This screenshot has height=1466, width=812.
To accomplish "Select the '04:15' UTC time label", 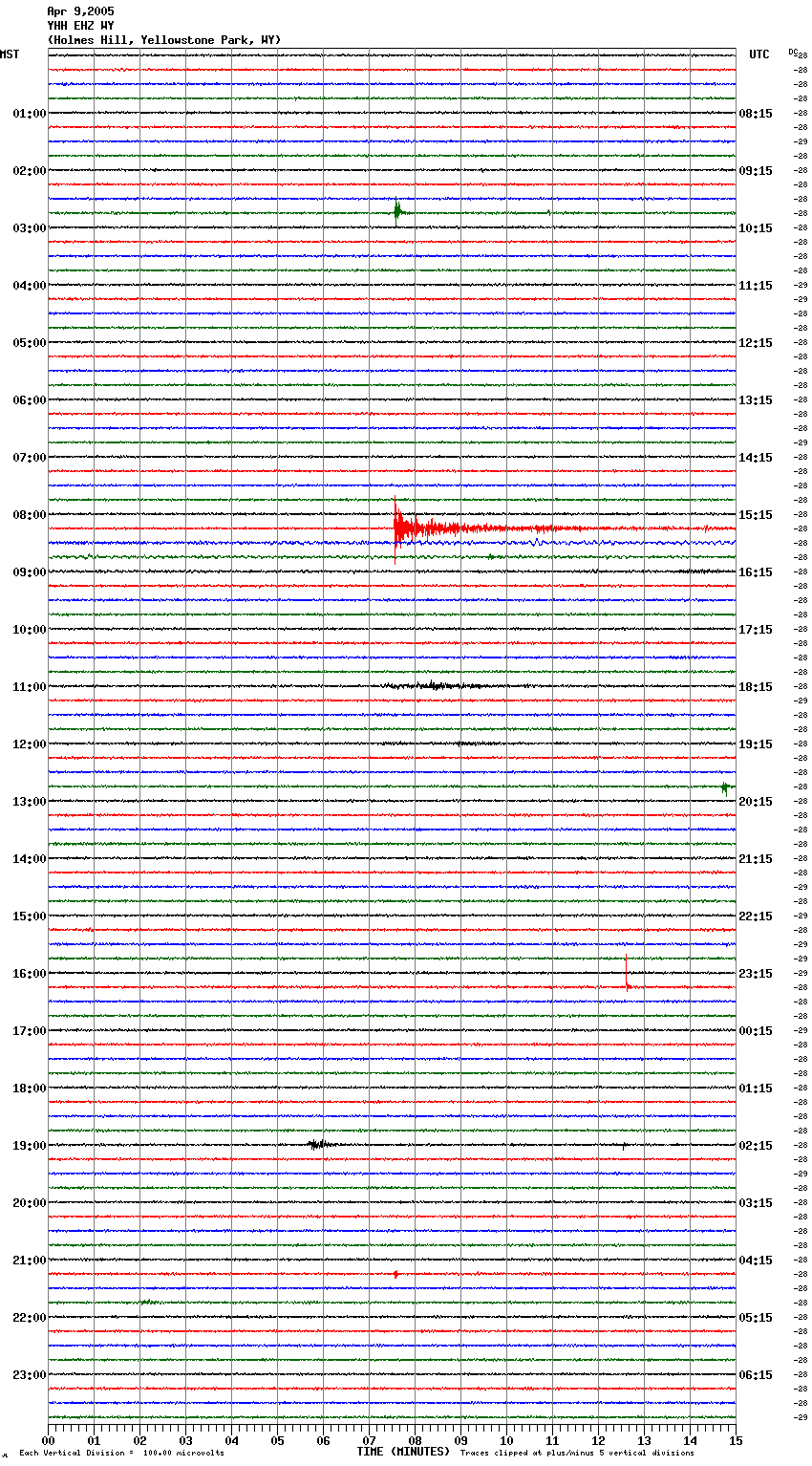I will [x=756, y=1261].
